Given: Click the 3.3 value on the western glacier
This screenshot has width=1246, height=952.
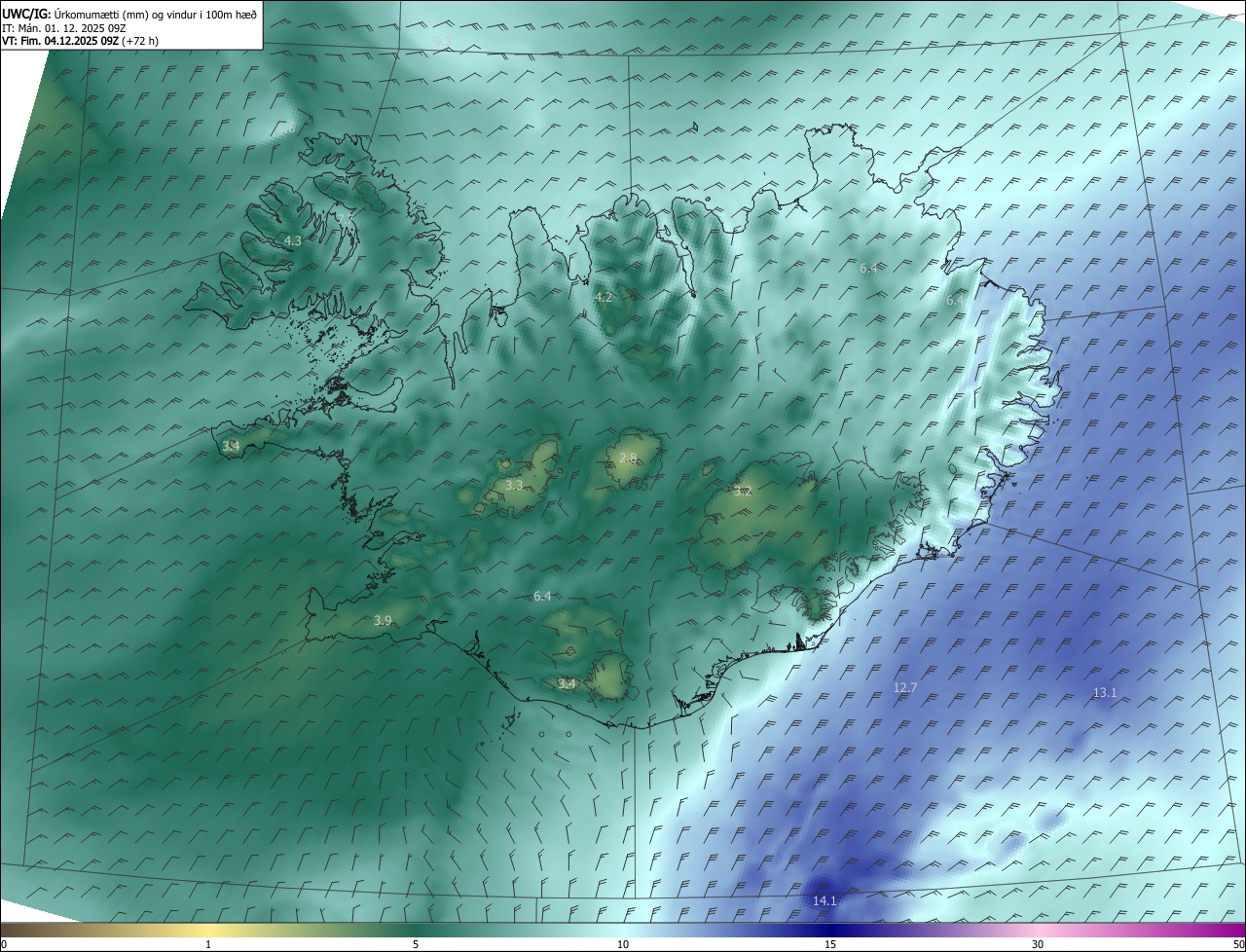Looking at the screenshot, I should click(514, 485).
